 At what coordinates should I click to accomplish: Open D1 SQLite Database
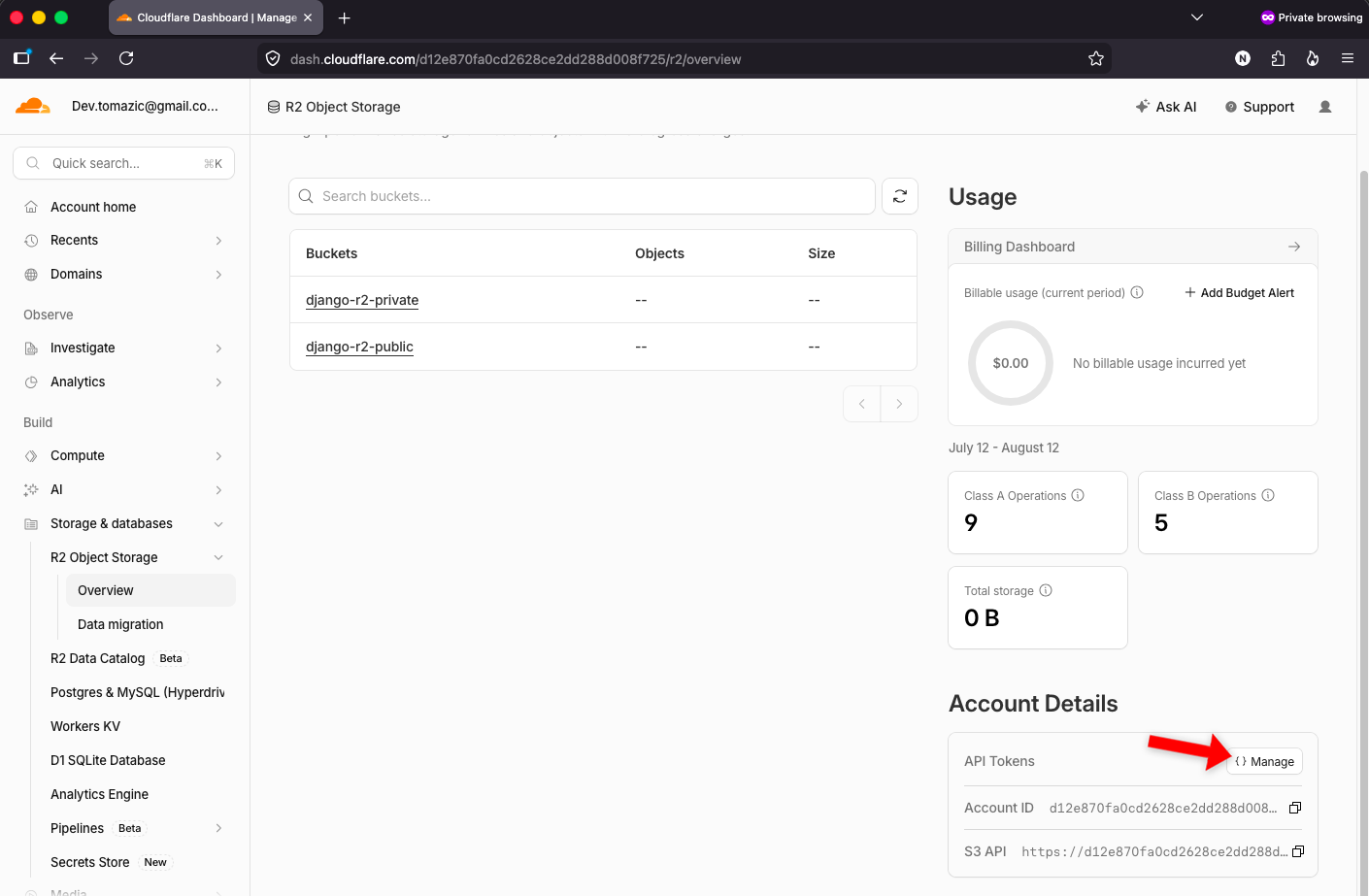108,760
